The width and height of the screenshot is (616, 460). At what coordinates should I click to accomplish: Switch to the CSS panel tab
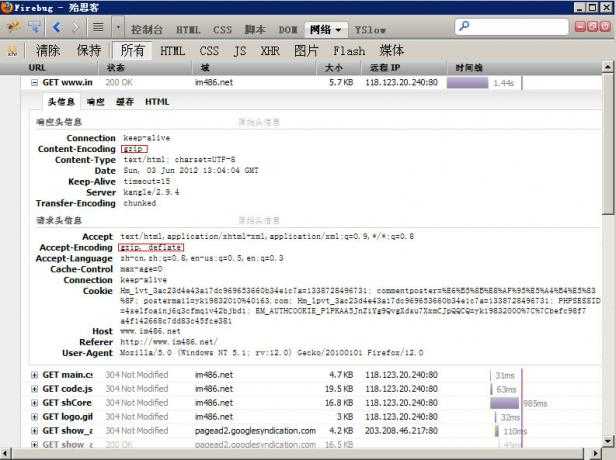click(222, 29)
